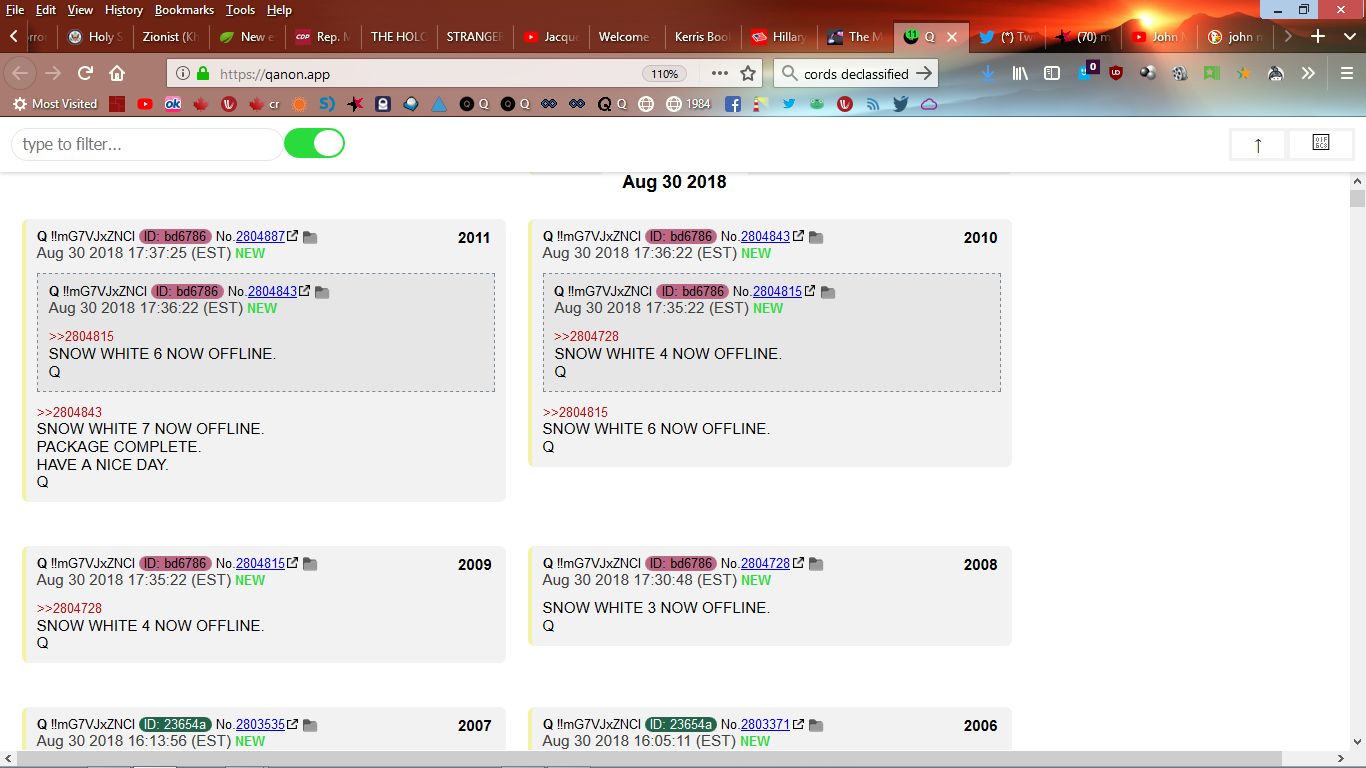Viewport: 1366px width, 768px height.
Task: Expand hidden toolbar items with double chevron
Action: point(1308,73)
